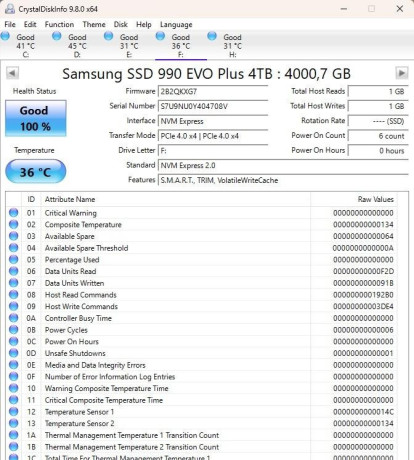Click raw value 000000000000A

(x=363, y=248)
